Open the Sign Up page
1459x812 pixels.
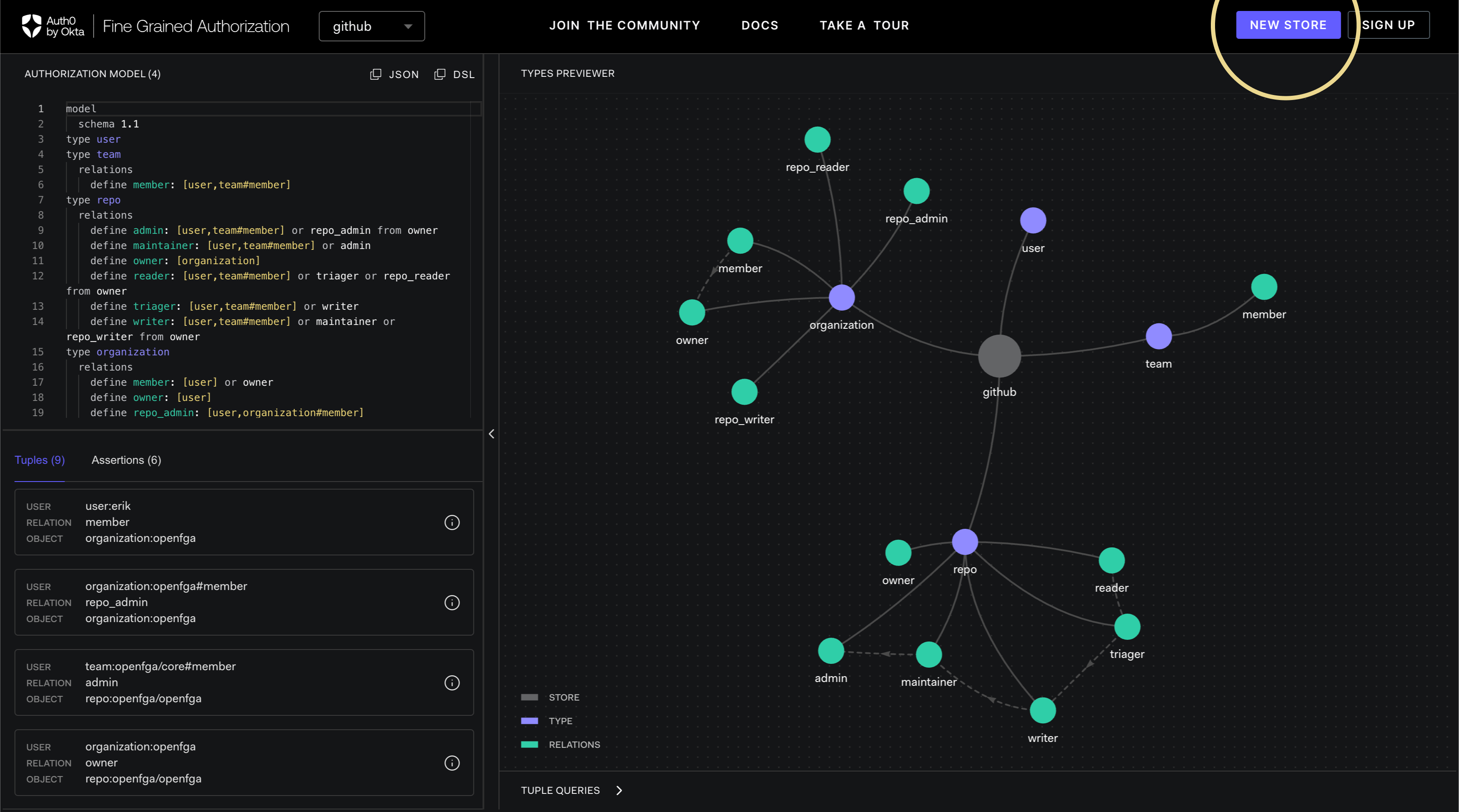1388,25
